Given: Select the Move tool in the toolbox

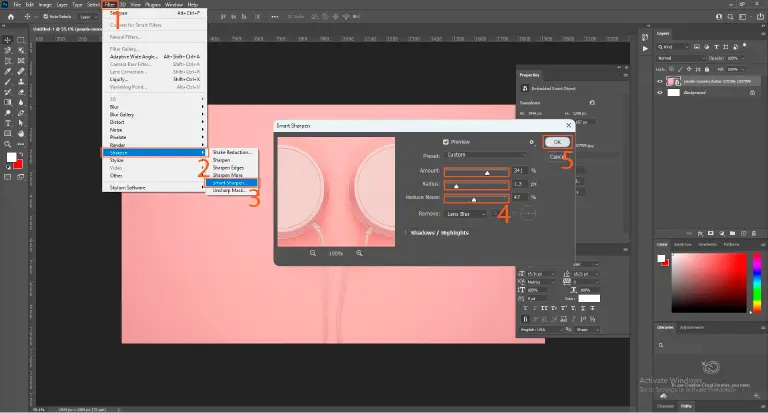Looking at the screenshot, I should 8,40.
